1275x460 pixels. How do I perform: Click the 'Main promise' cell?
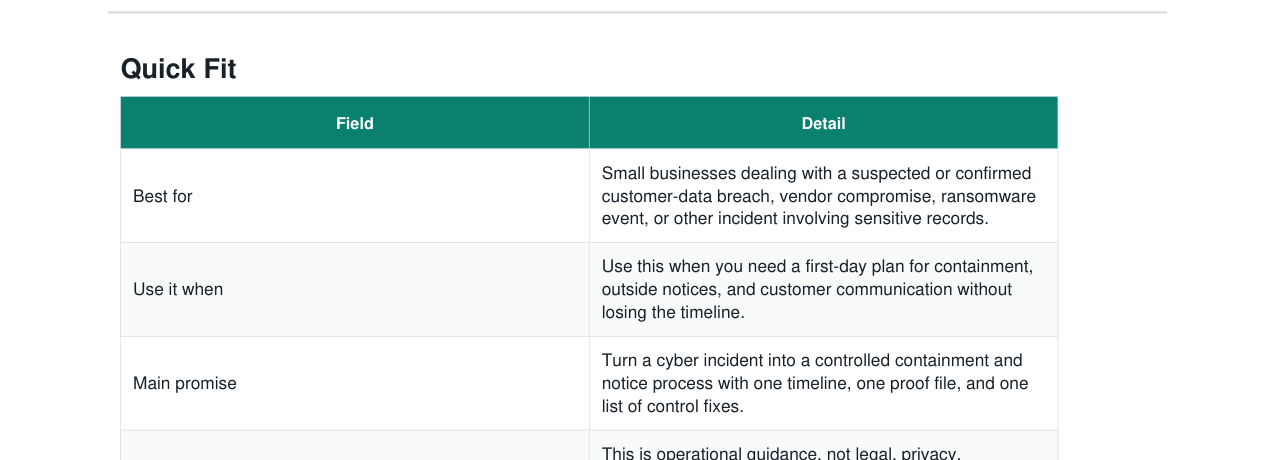click(x=355, y=383)
